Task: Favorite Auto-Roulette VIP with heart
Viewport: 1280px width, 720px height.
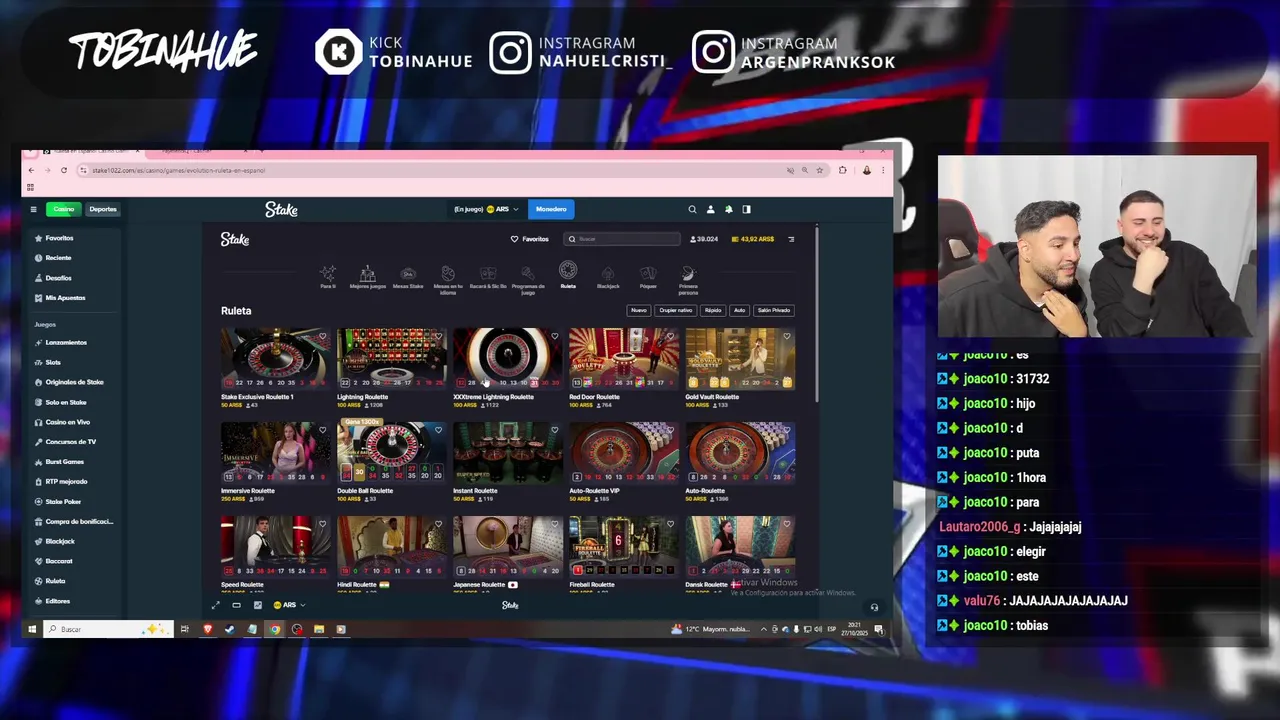Action: [670, 430]
